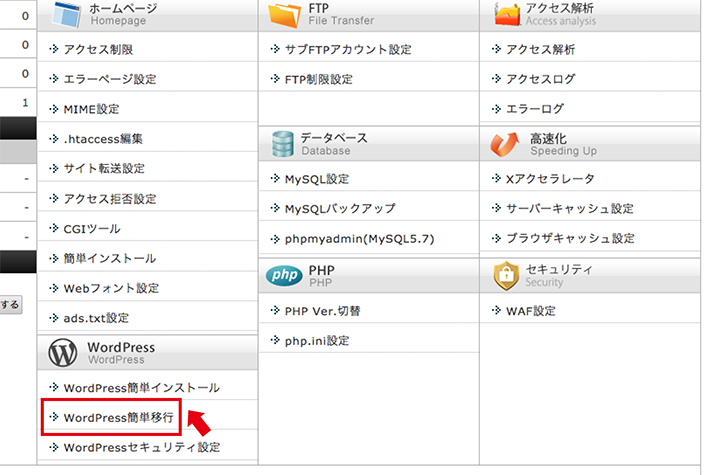
Task: Open アクセス拒否設定
Action: coord(110,198)
